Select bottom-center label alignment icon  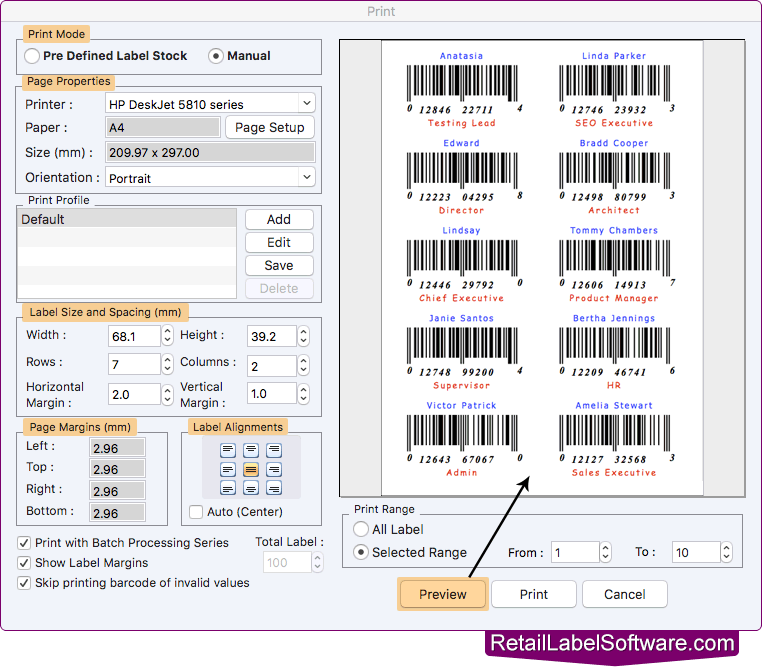click(x=251, y=488)
